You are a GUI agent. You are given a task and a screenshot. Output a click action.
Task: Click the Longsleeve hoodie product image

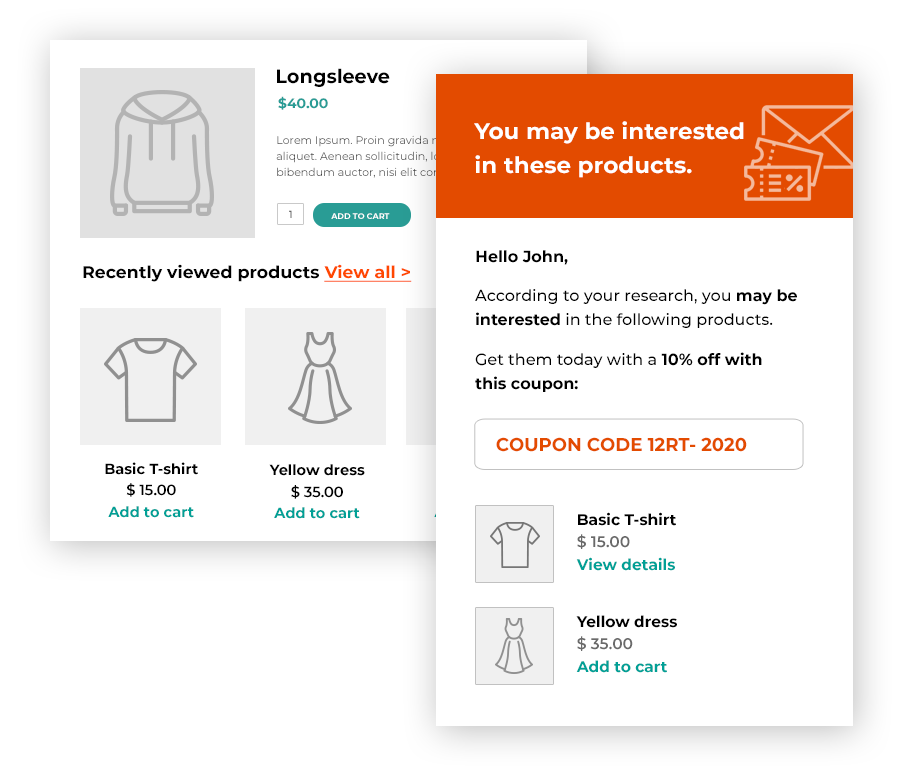pos(167,152)
